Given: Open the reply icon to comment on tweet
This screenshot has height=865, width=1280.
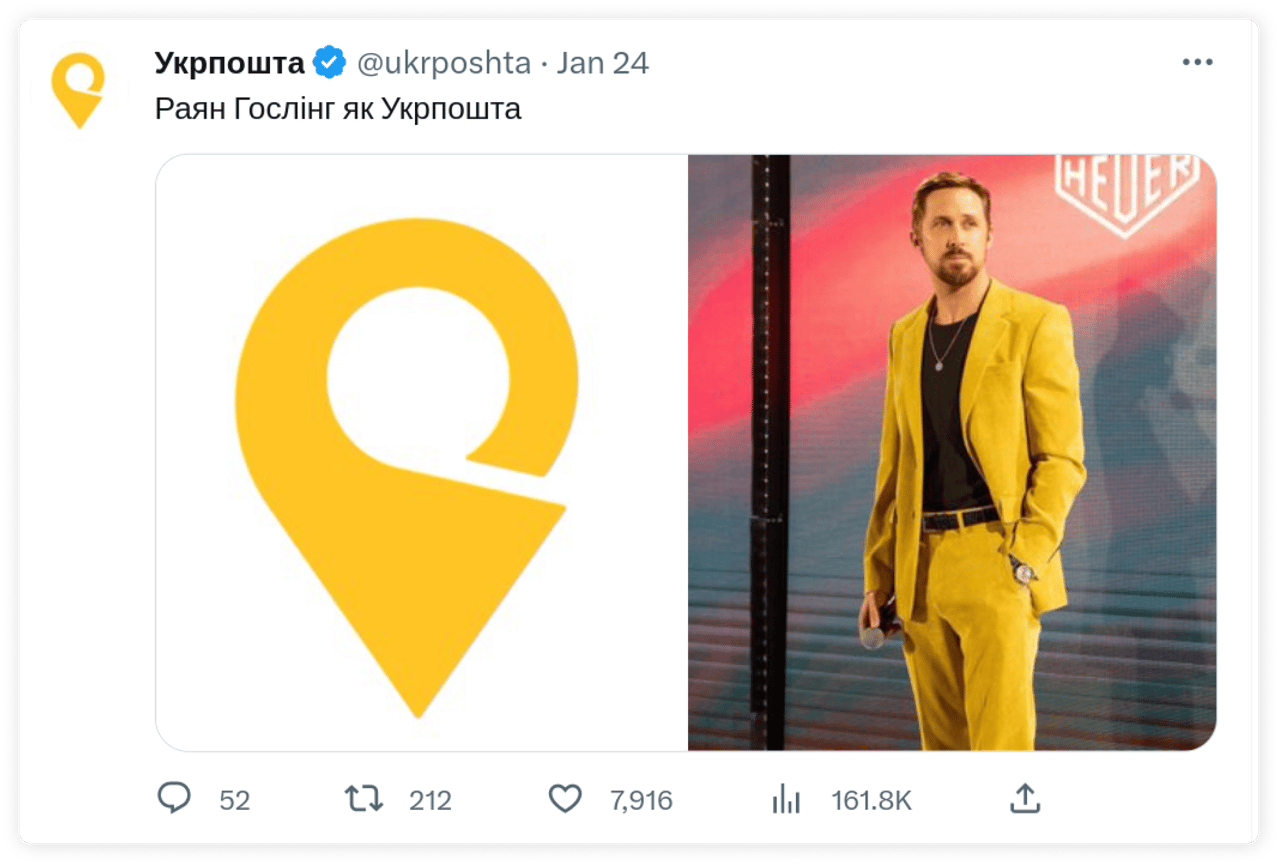Looking at the screenshot, I should point(175,800).
